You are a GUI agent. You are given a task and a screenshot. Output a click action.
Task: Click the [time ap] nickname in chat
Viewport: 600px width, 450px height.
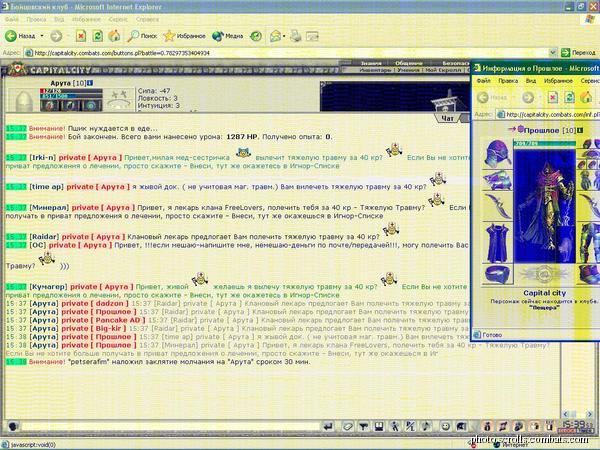(46, 186)
